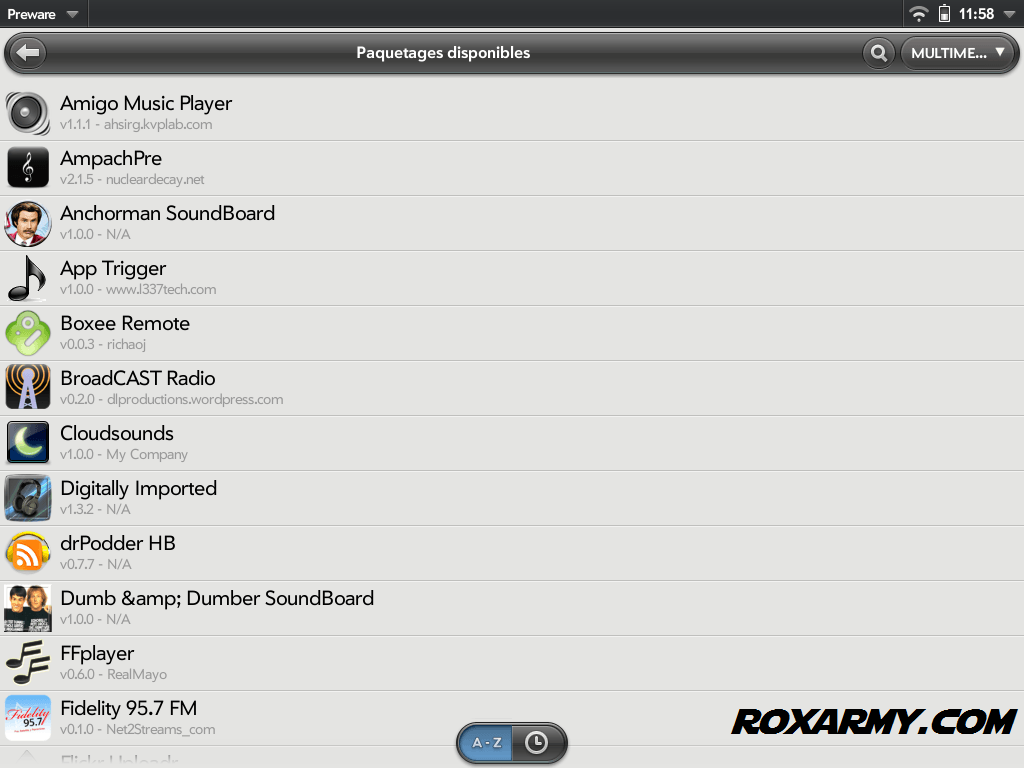Open Dumb &amp; Dumber SoundBoard entry
The height and width of the screenshot is (768, 1024).
pos(512,608)
